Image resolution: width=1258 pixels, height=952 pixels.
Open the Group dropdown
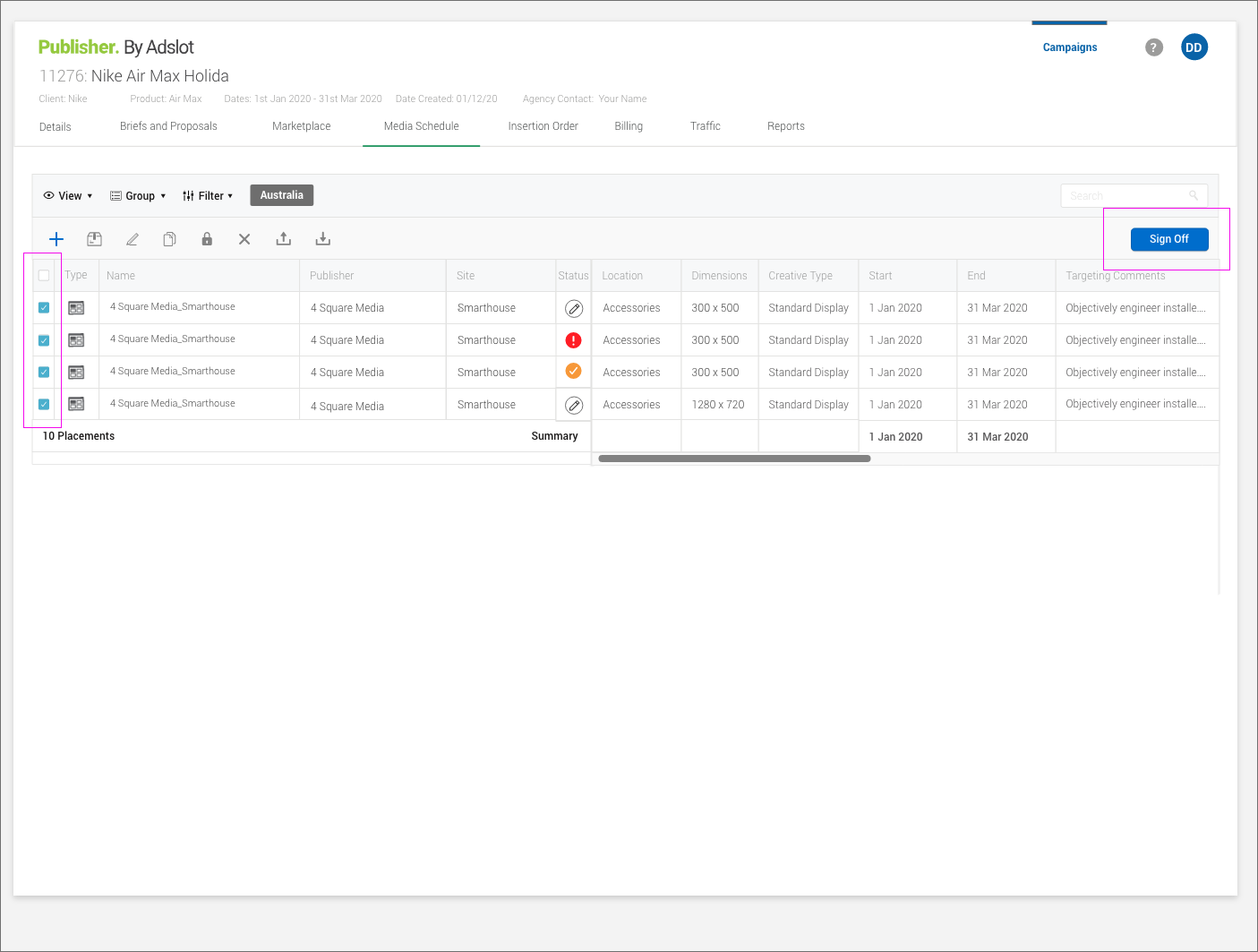click(x=138, y=196)
